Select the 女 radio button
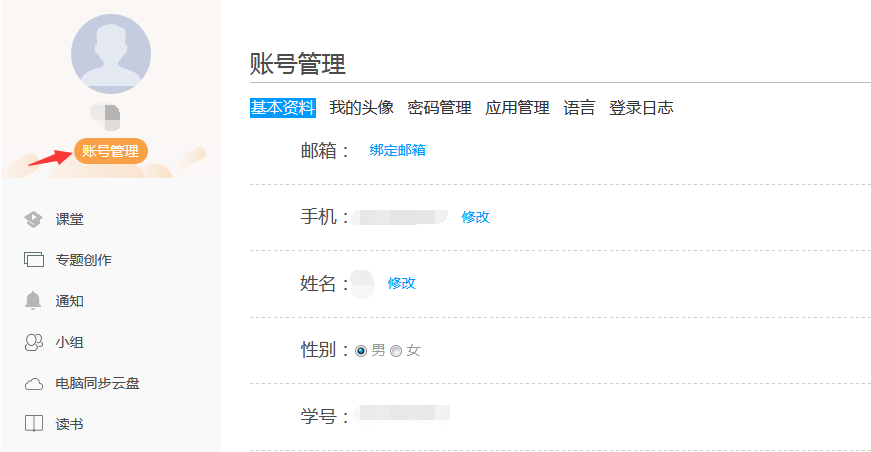The image size is (871, 452). click(x=396, y=351)
